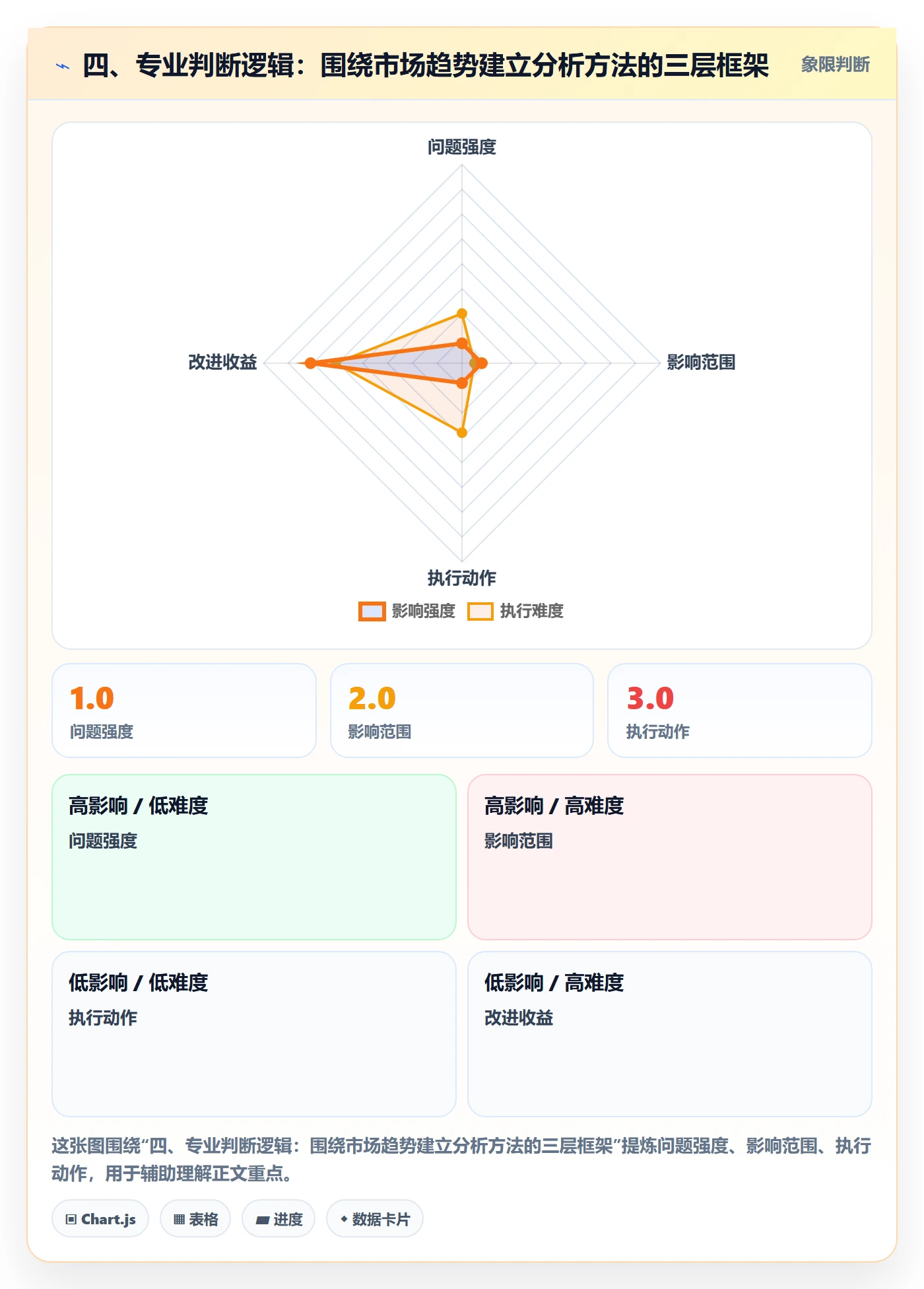Toggle the 影响强度 legend swatch

click(x=372, y=611)
